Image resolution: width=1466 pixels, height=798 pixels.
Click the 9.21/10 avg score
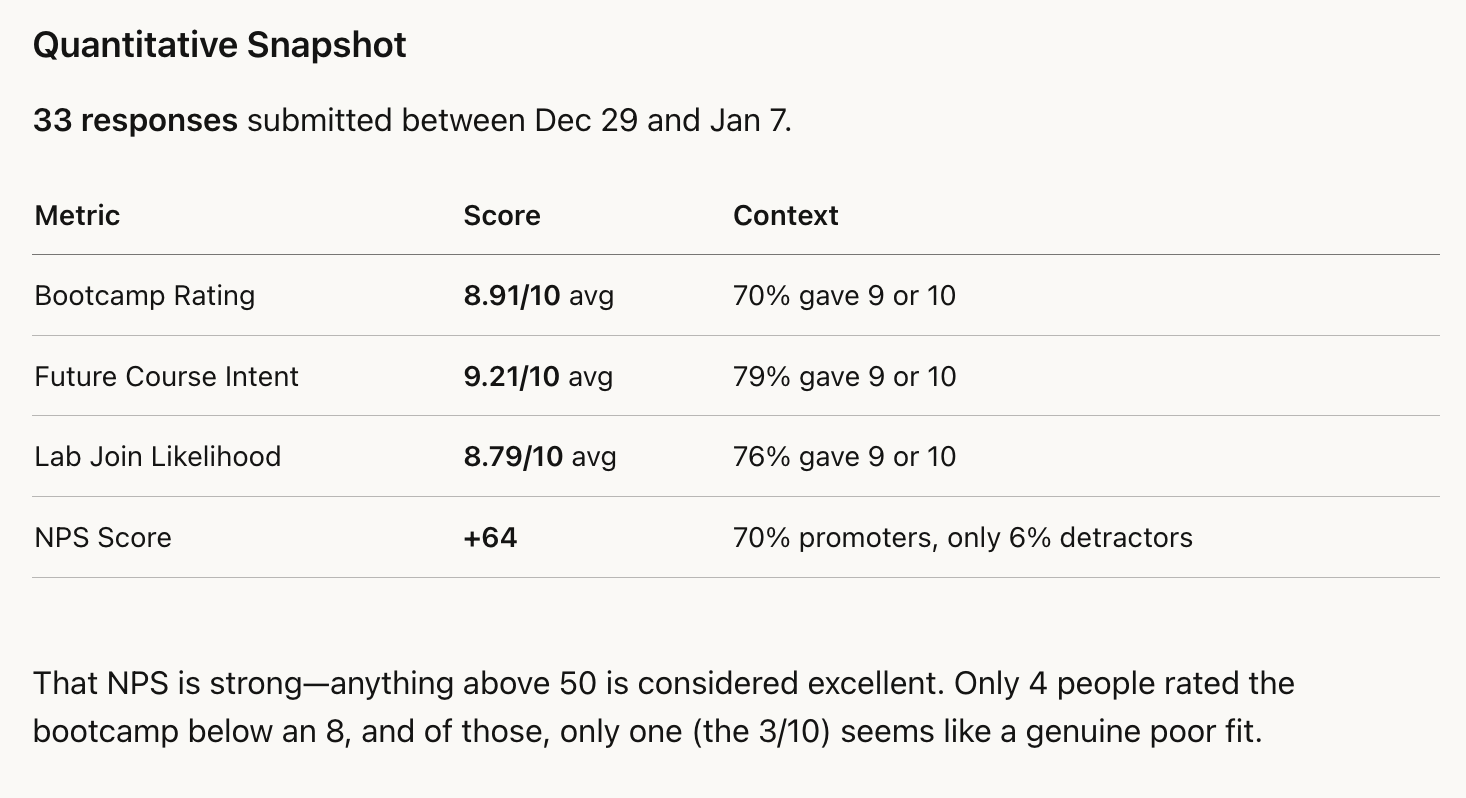(x=538, y=377)
